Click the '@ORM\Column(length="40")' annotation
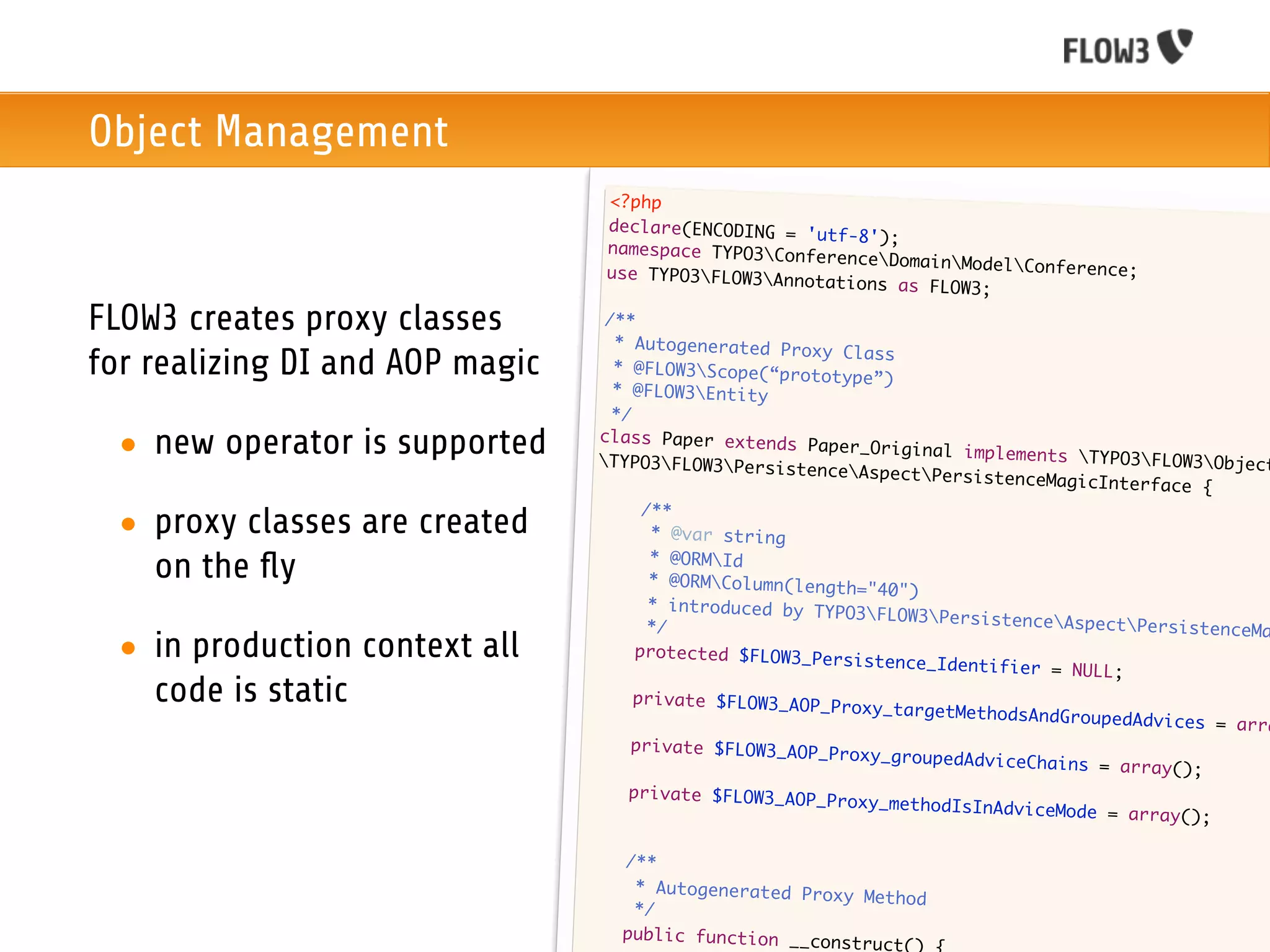 [x=793, y=586]
